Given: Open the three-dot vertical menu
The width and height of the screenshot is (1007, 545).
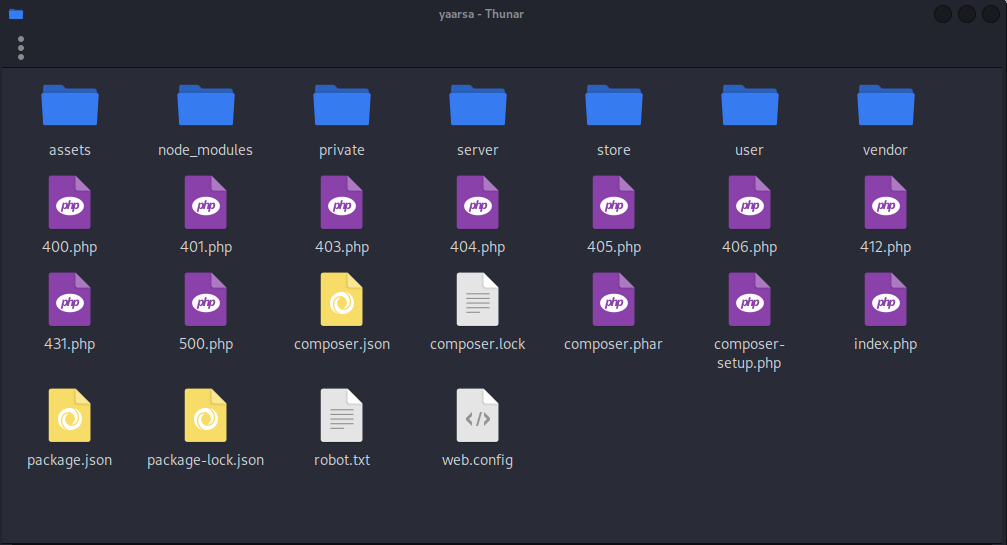Looking at the screenshot, I should pyautogui.click(x=21, y=48).
